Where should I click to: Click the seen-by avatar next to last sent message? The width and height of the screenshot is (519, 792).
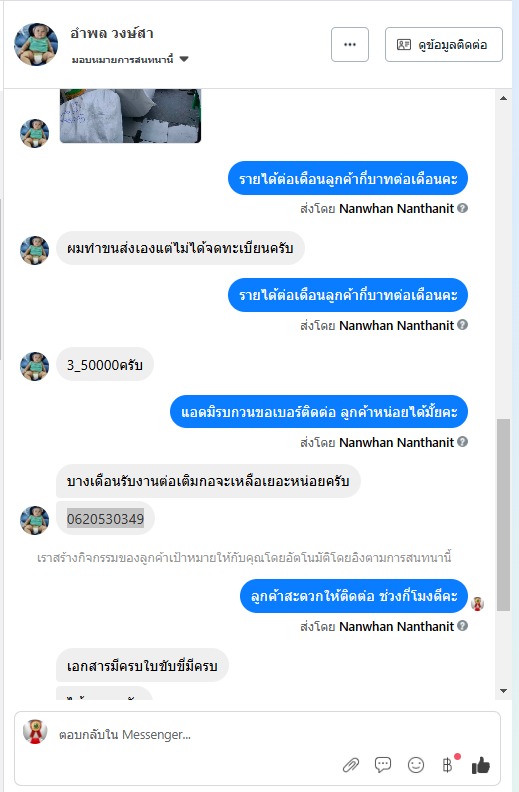pyautogui.click(x=477, y=603)
